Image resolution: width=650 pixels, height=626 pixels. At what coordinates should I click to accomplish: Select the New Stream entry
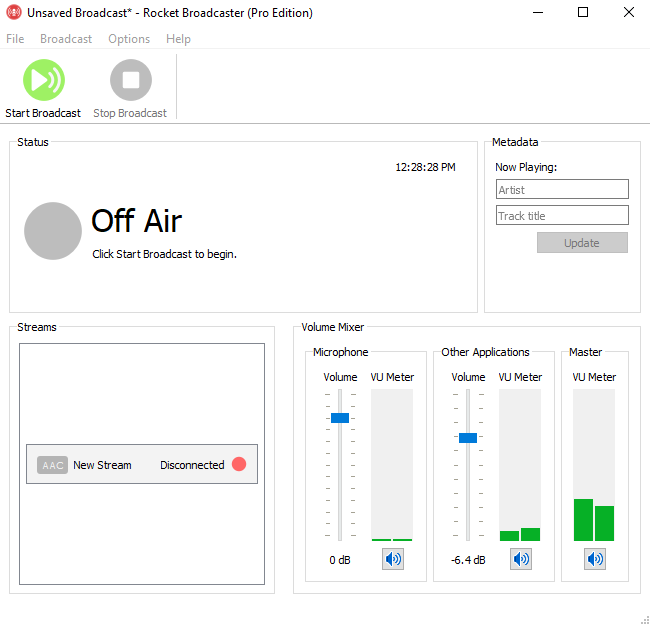[x=142, y=464]
